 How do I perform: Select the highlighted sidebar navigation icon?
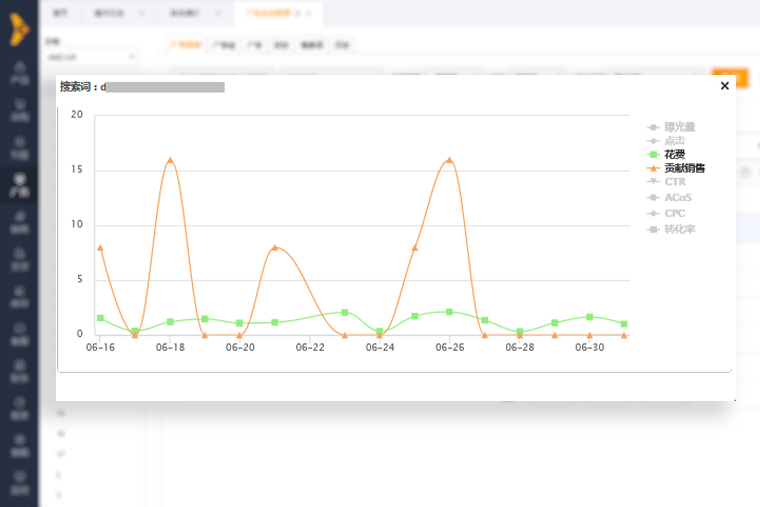click(18, 184)
